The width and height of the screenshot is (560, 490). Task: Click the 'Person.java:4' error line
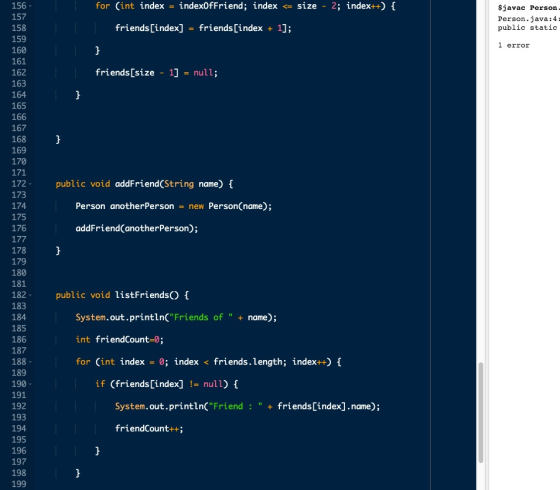tap(529, 19)
